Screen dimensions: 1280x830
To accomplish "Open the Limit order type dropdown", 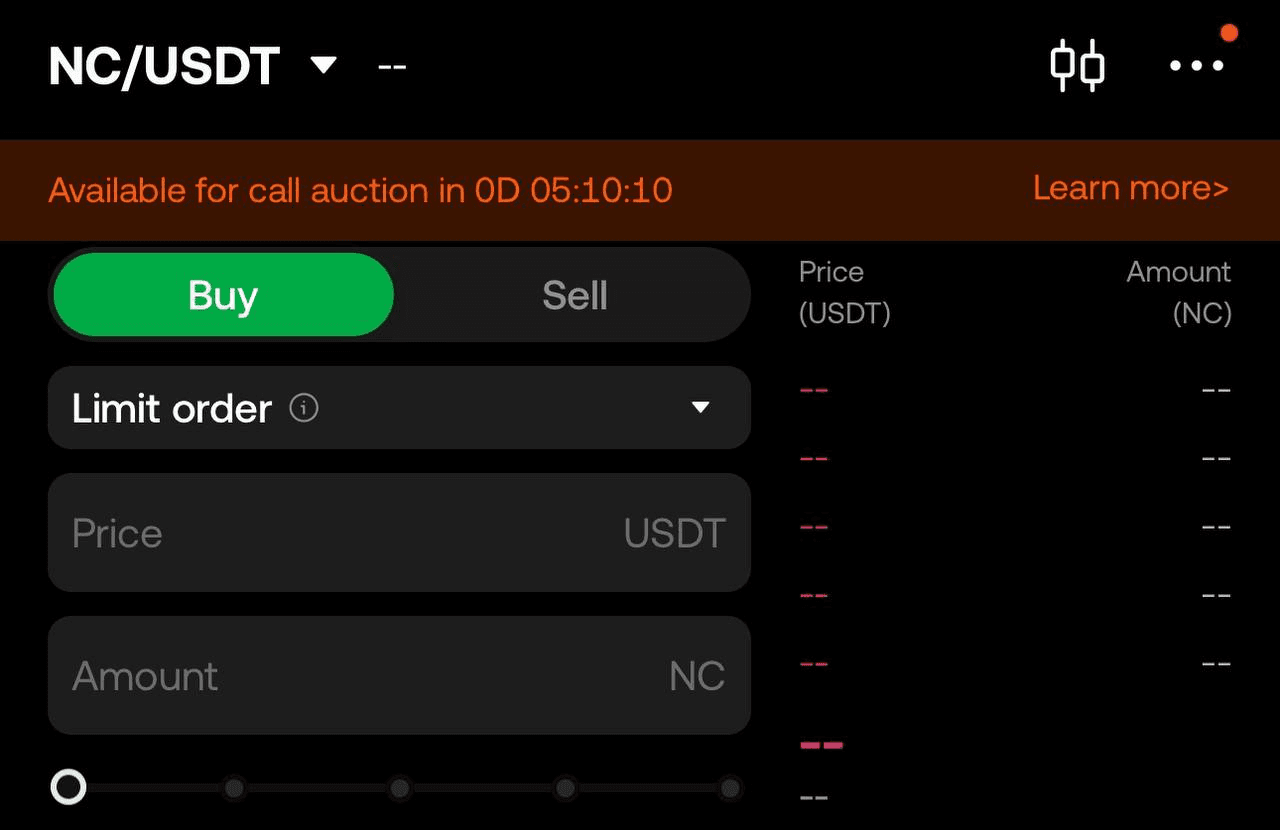I will coord(700,408).
